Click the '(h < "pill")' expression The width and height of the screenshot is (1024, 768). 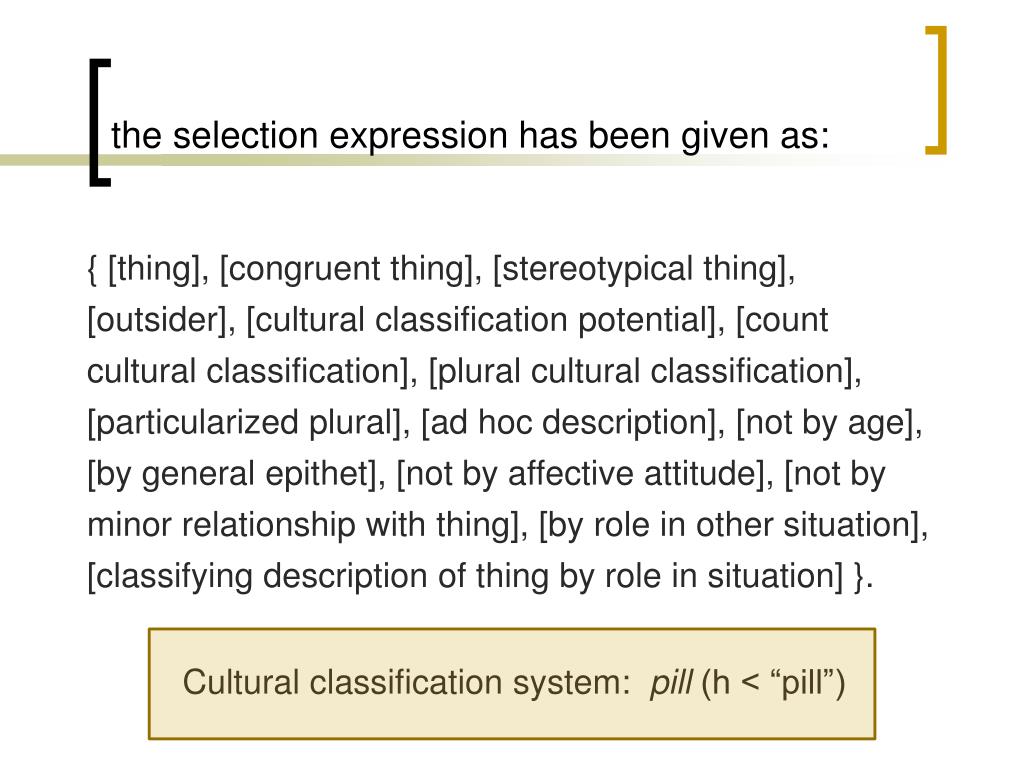coord(773,682)
